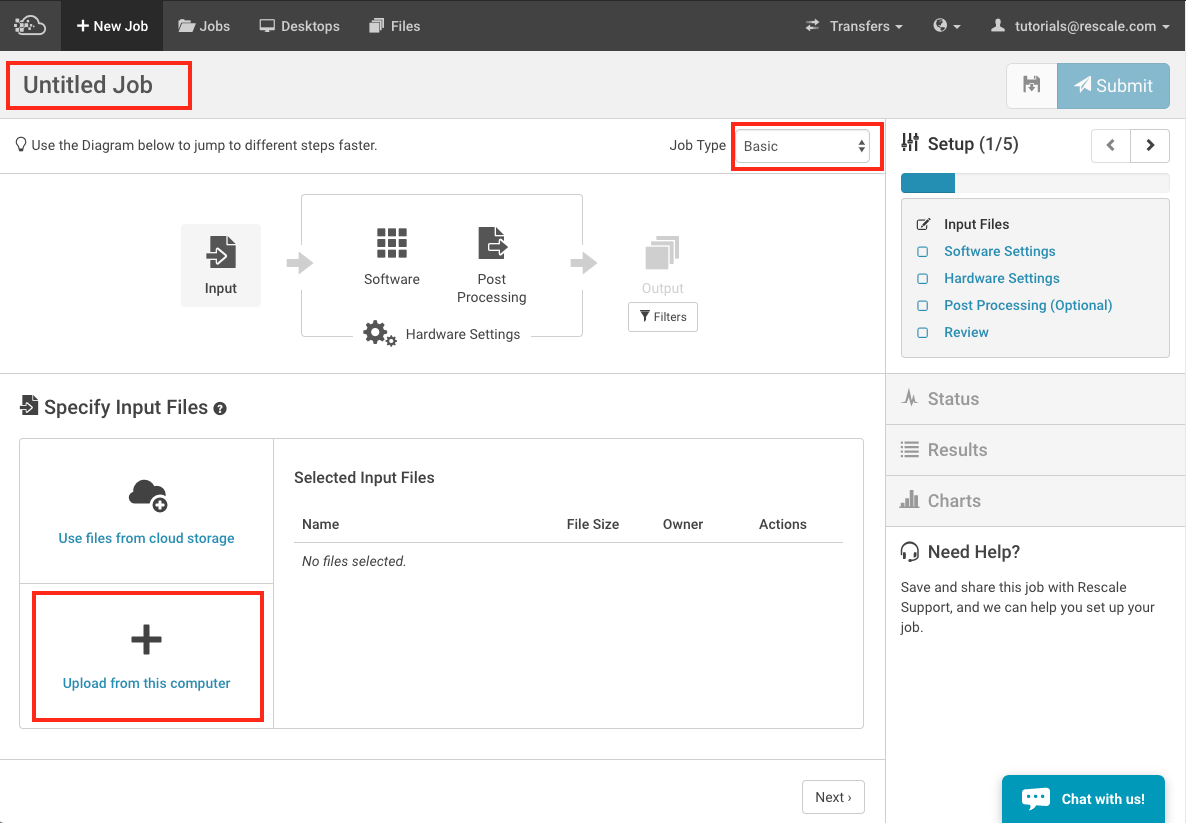Click the Need Help headset icon
Screen dimensions: 1186x823
pyautogui.click(x=910, y=551)
